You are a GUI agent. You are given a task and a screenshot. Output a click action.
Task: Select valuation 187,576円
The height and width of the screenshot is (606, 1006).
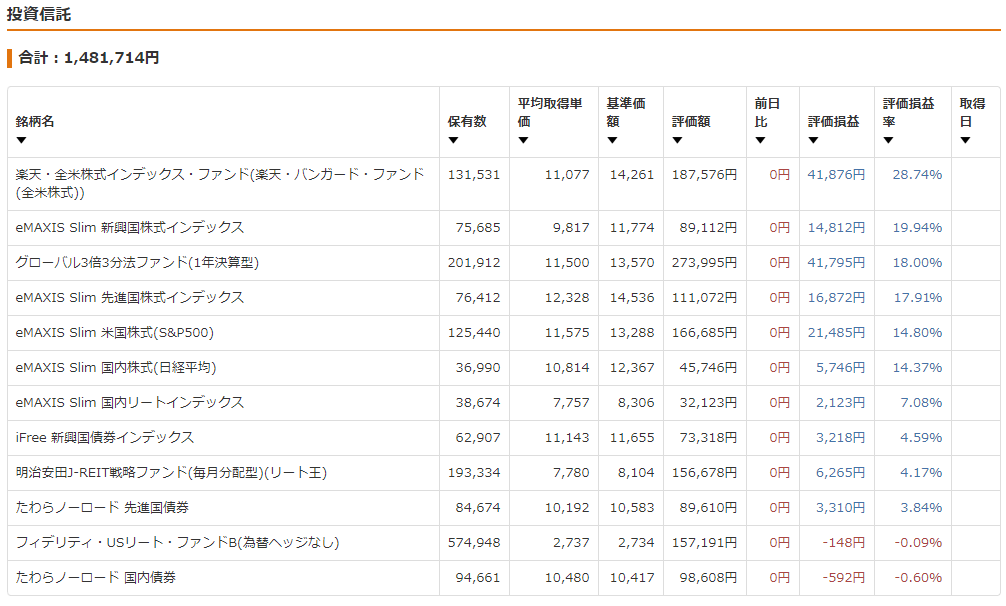(x=704, y=174)
